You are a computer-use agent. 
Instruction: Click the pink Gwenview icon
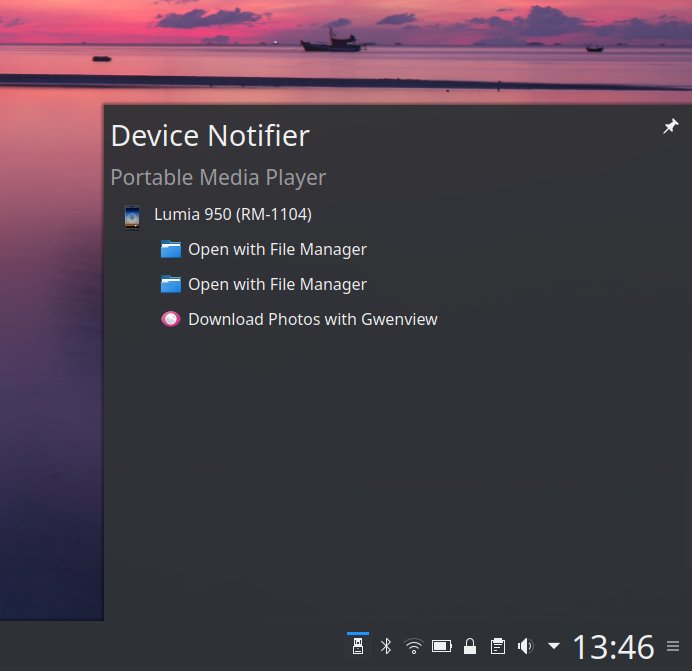click(x=171, y=320)
